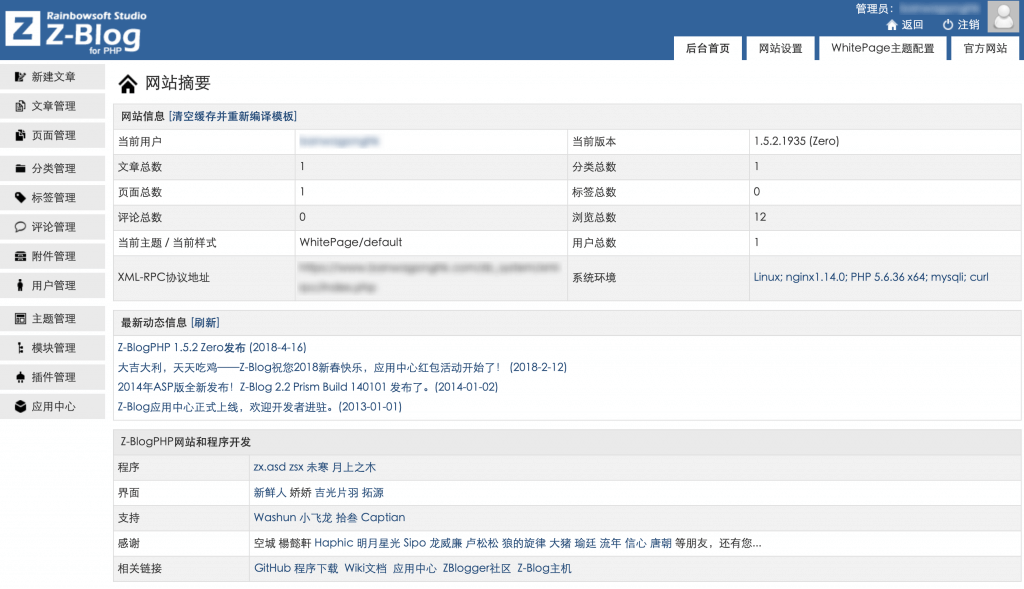
Task: Open the ZBlogger社区 related link
Action: point(477,568)
